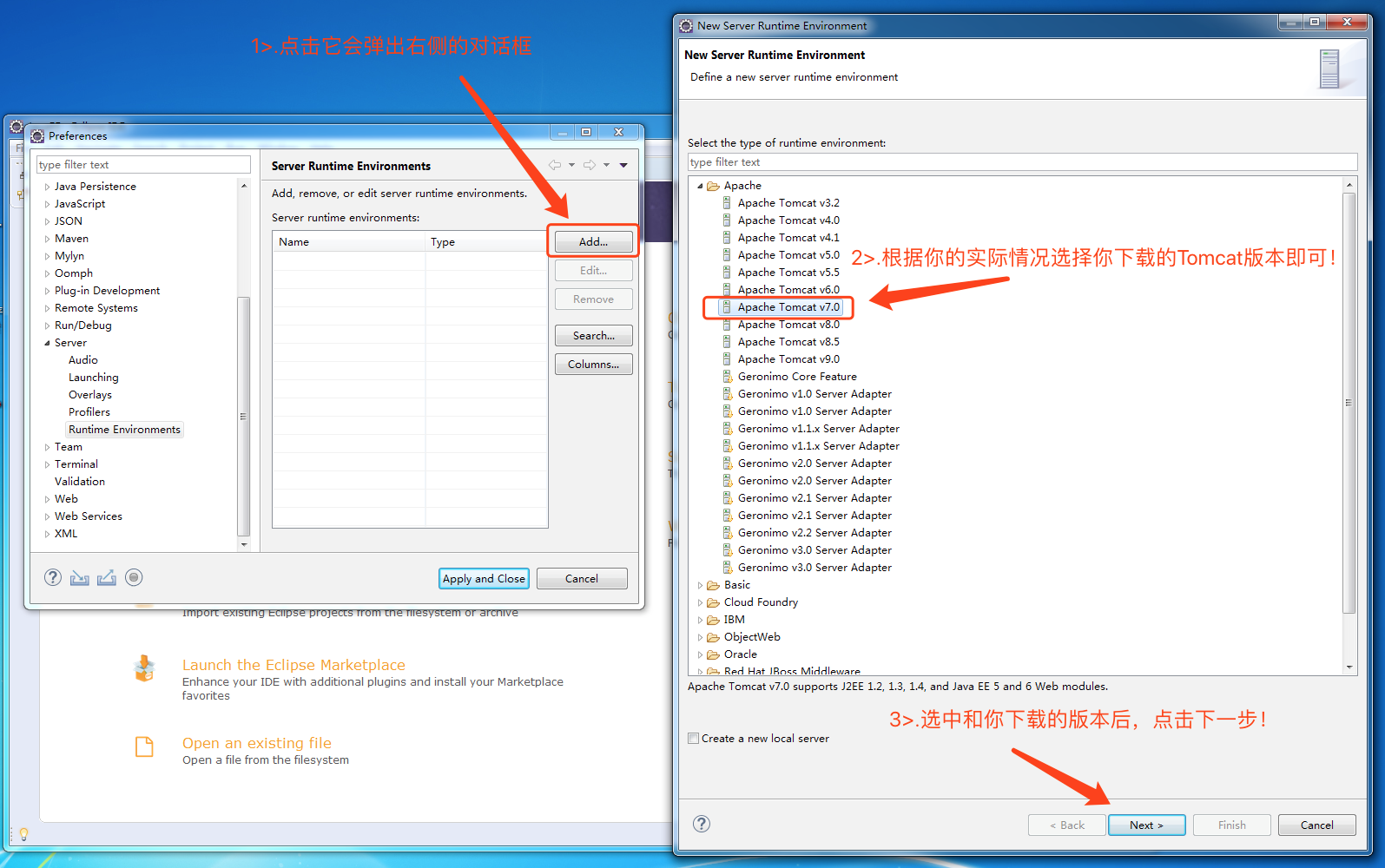Viewport: 1385px width, 868px height.
Task: Select Profilers under Server preferences
Action: (89, 412)
